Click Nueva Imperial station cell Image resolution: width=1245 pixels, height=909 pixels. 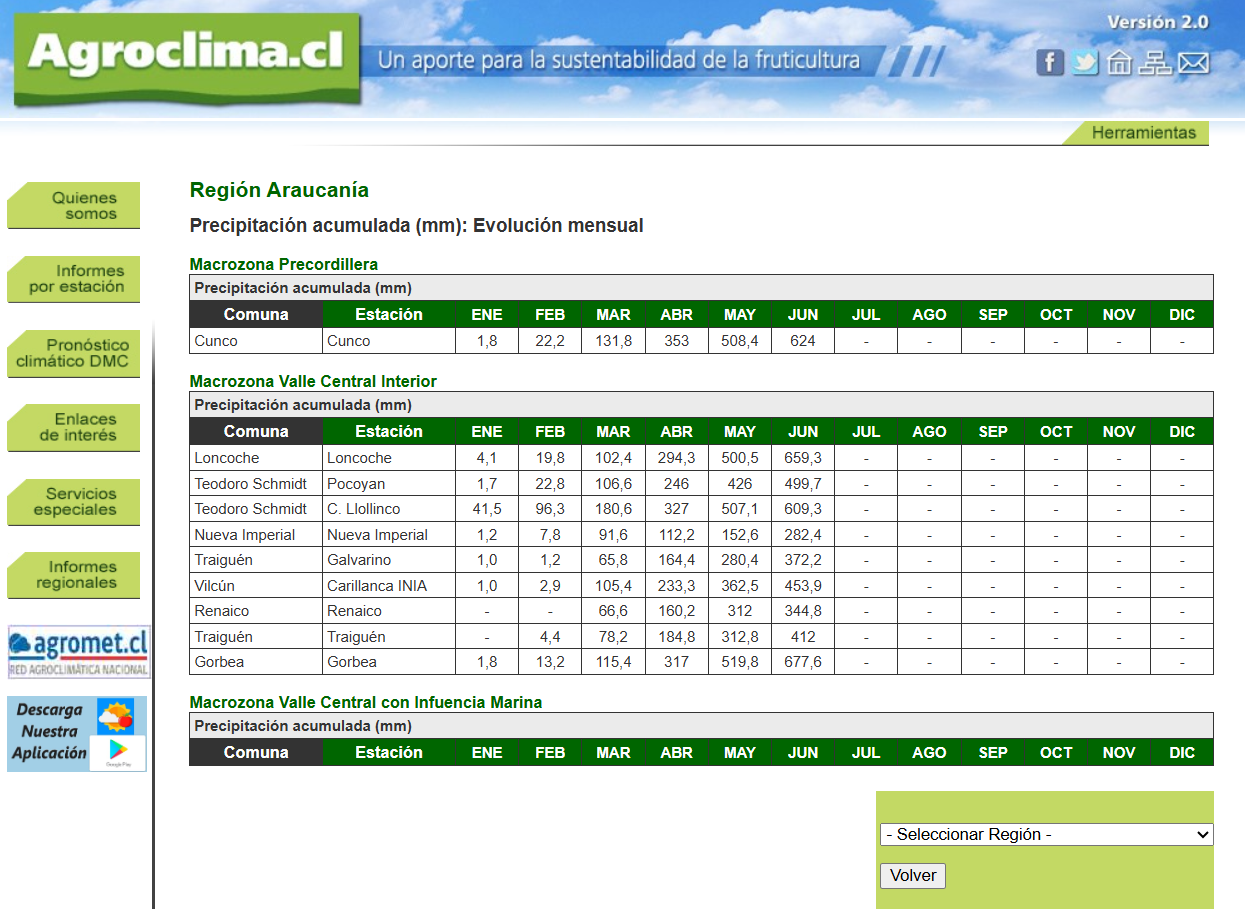[x=389, y=535]
